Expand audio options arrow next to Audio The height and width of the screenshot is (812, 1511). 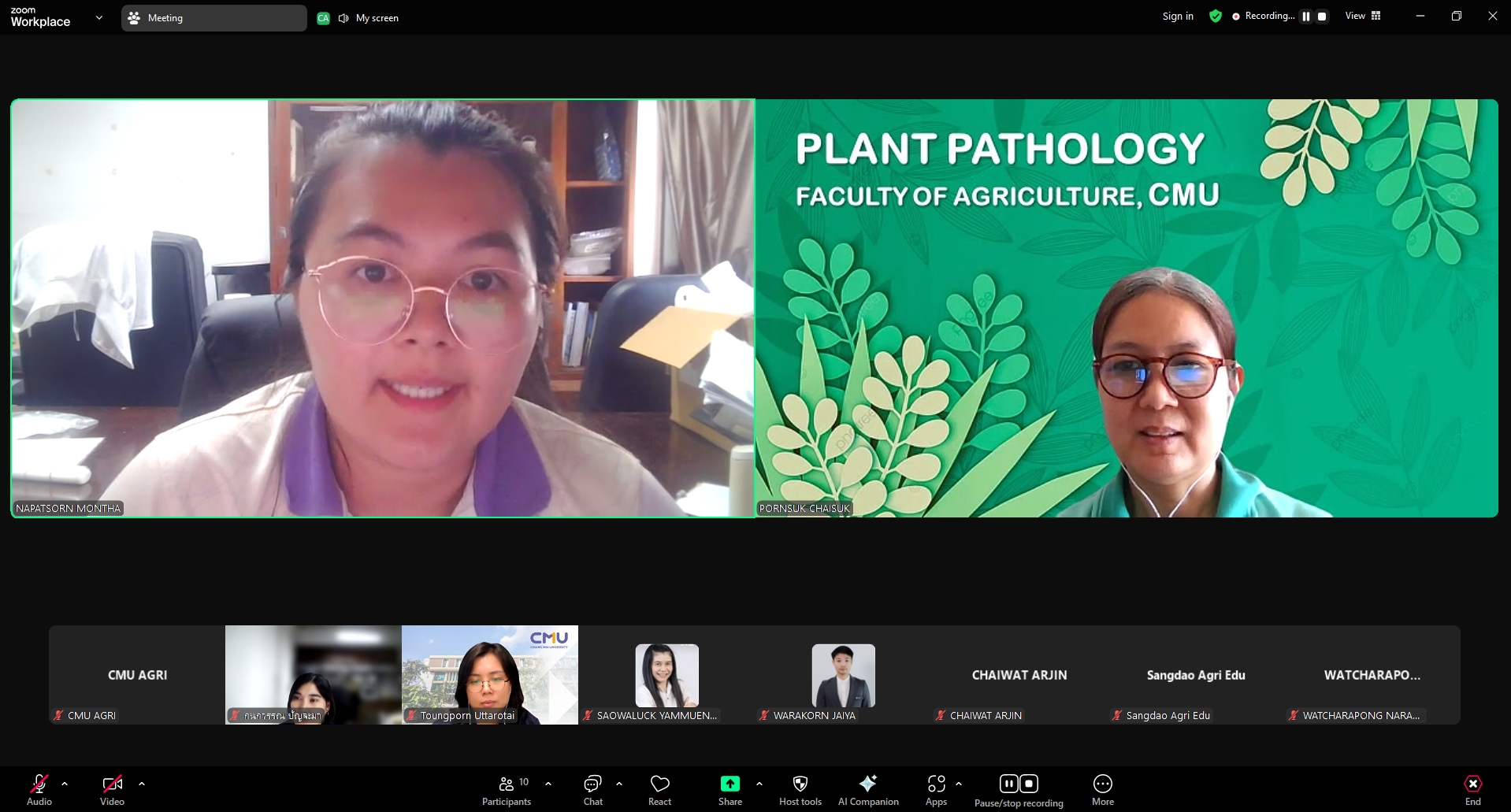coord(65,784)
